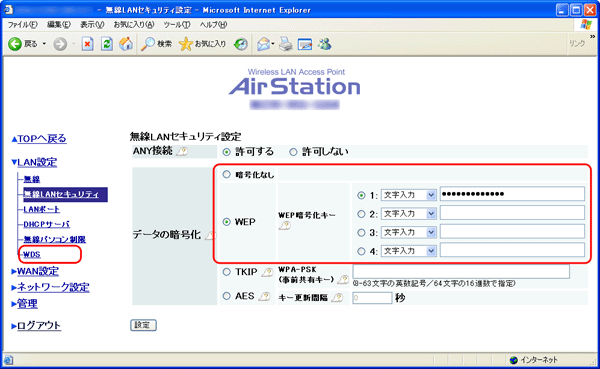The height and width of the screenshot is (369, 600).
Task: Open help icon beside ANY接続 label
Action: pyautogui.click(x=182, y=152)
